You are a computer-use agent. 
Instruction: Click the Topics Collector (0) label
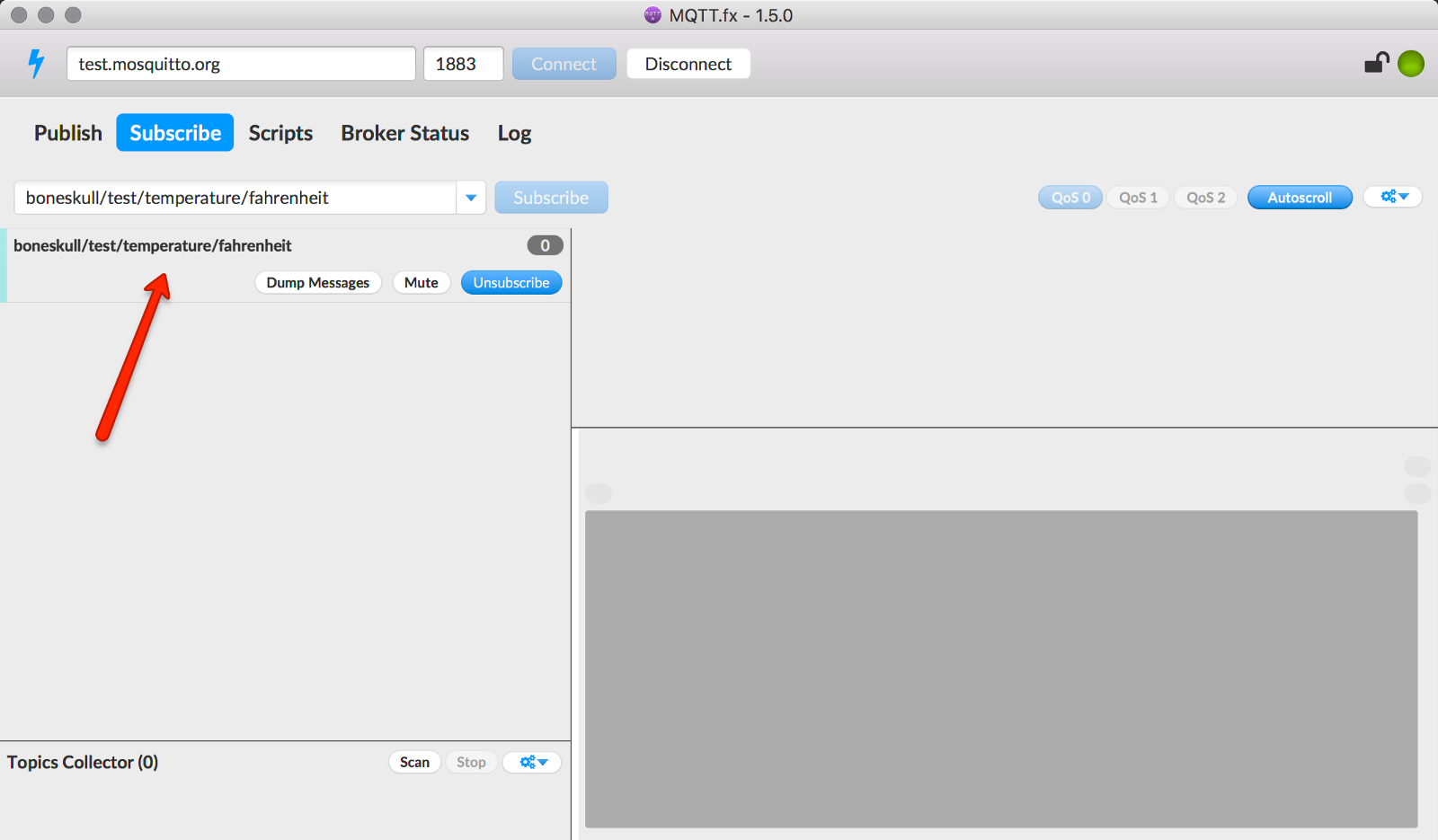pos(83,762)
